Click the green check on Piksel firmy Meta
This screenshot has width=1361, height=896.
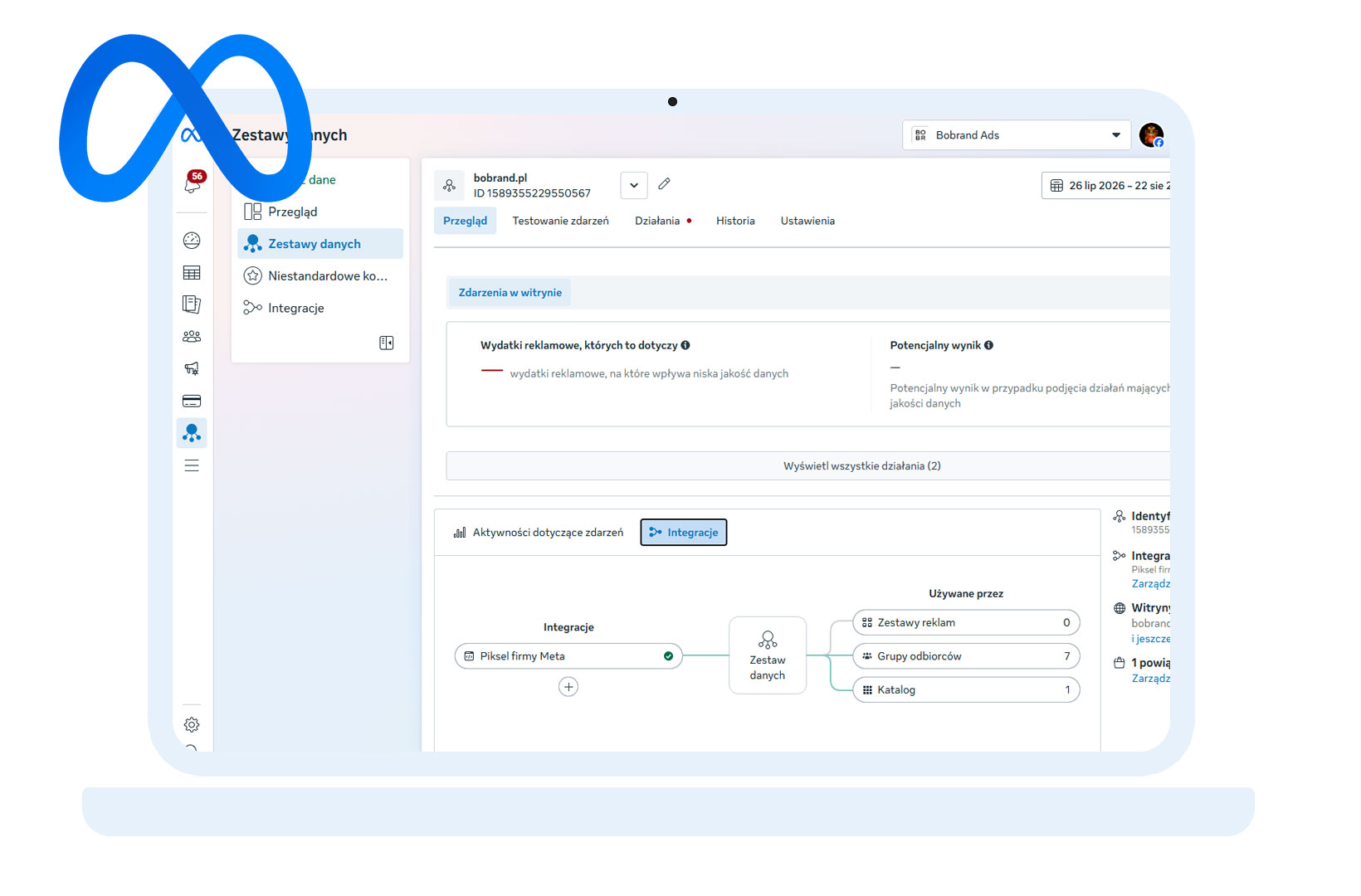pyautogui.click(x=668, y=656)
